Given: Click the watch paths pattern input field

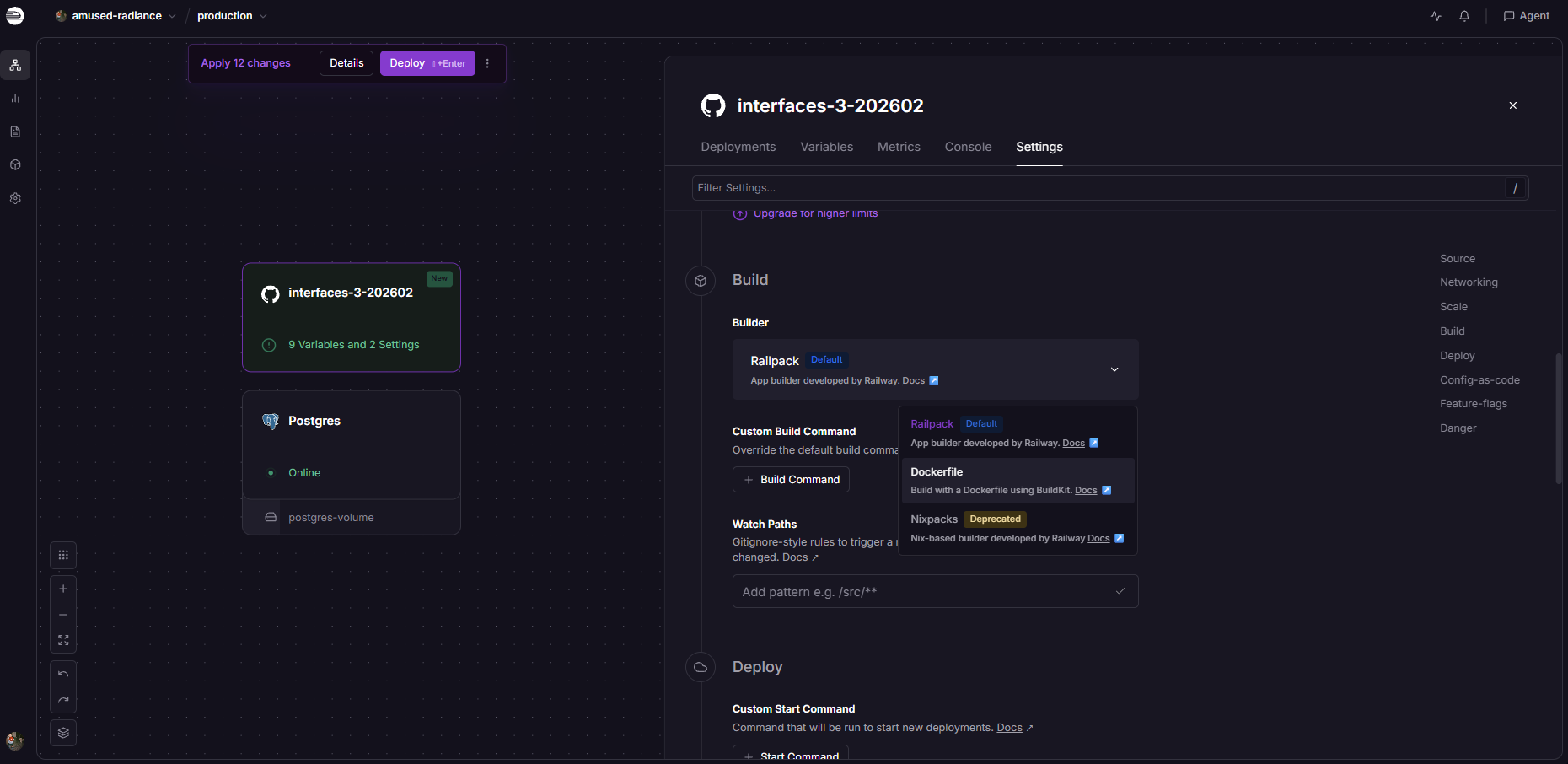Looking at the screenshot, I should point(935,591).
